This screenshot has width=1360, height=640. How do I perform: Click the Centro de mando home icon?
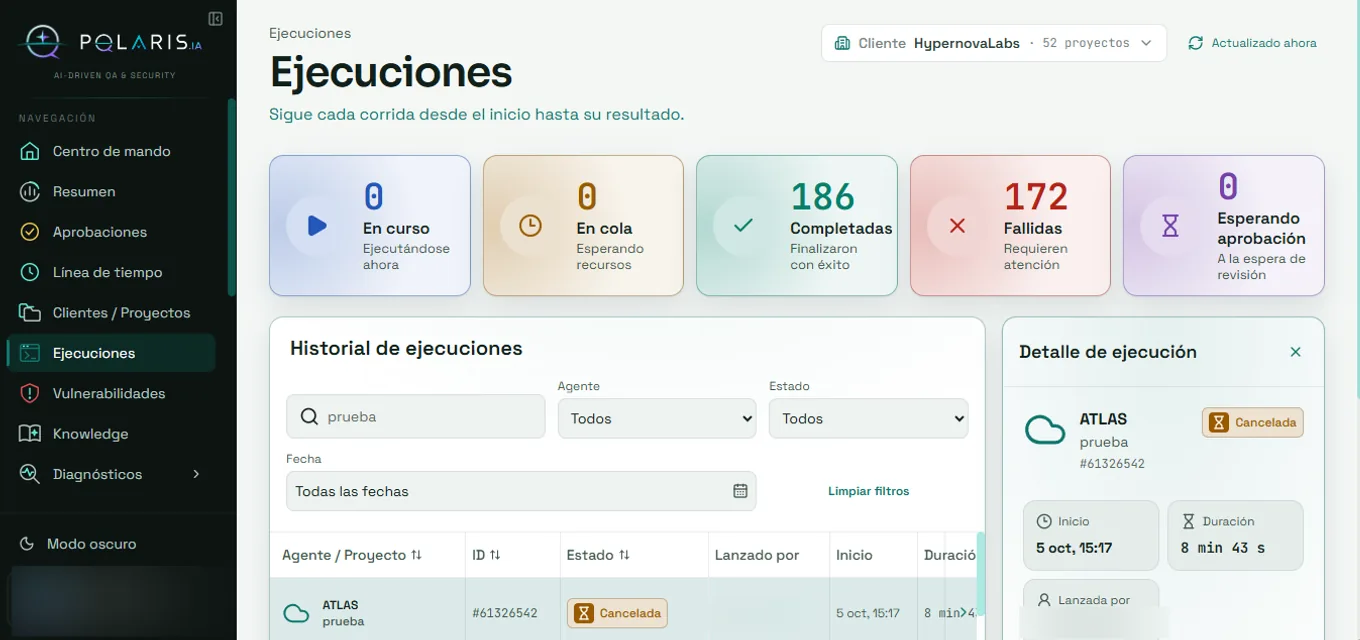30,151
